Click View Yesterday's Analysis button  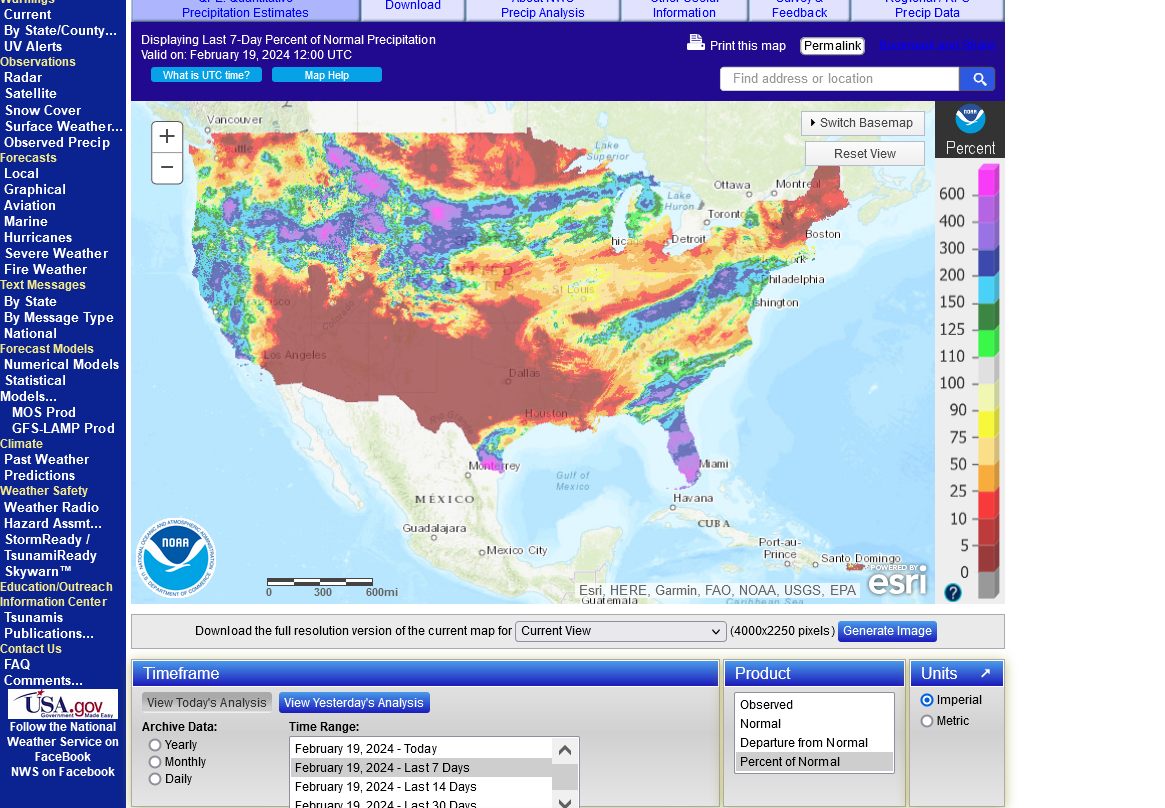[354, 703]
